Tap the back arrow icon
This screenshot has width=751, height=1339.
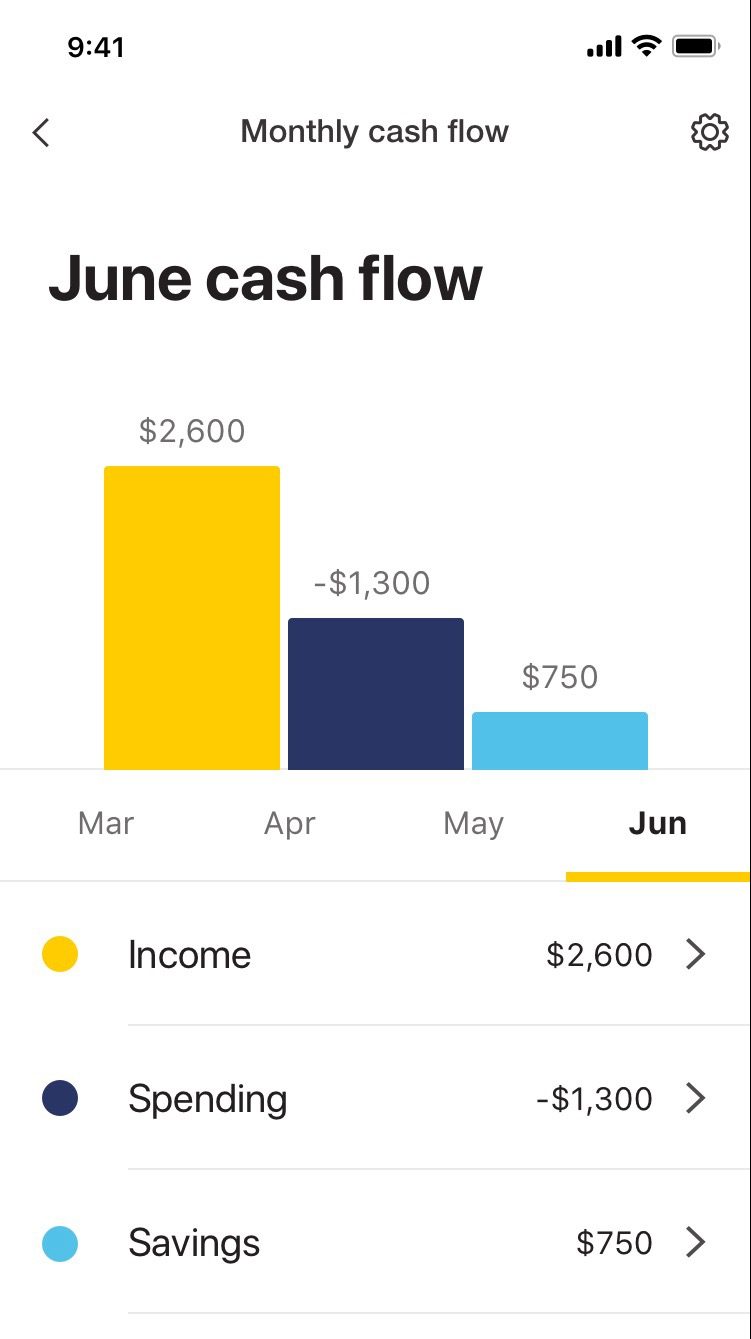tap(41, 132)
